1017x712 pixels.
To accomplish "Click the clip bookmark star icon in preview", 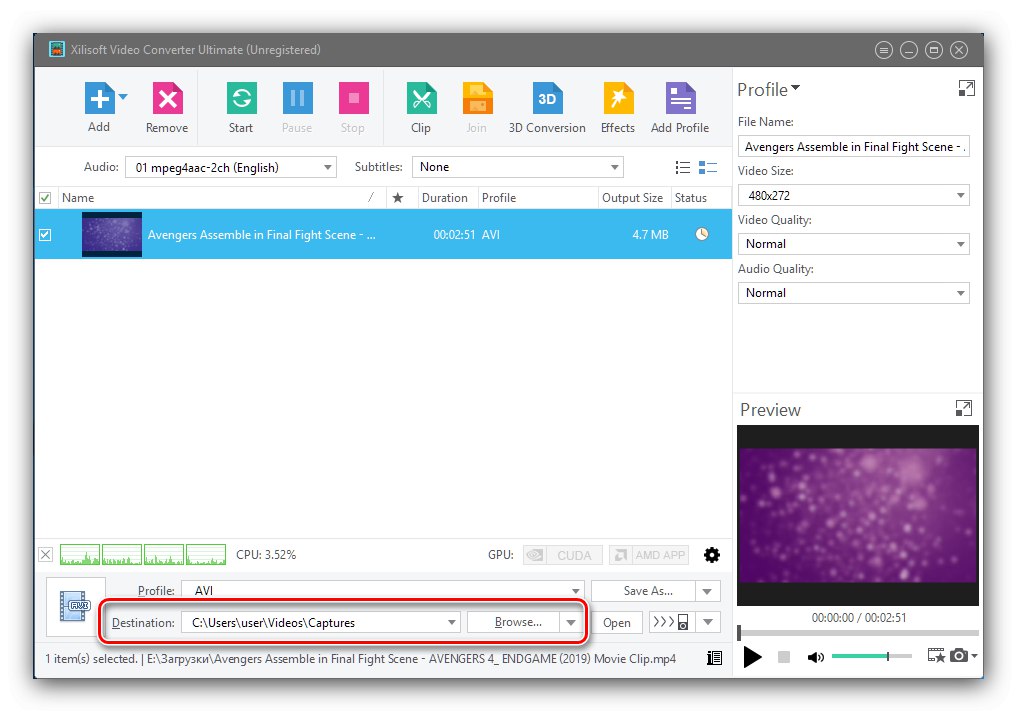I will 936,656.
